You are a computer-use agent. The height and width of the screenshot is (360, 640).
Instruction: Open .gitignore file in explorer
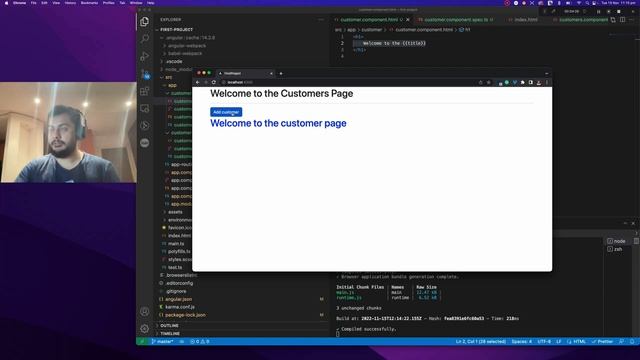click(x=176, y=291)
